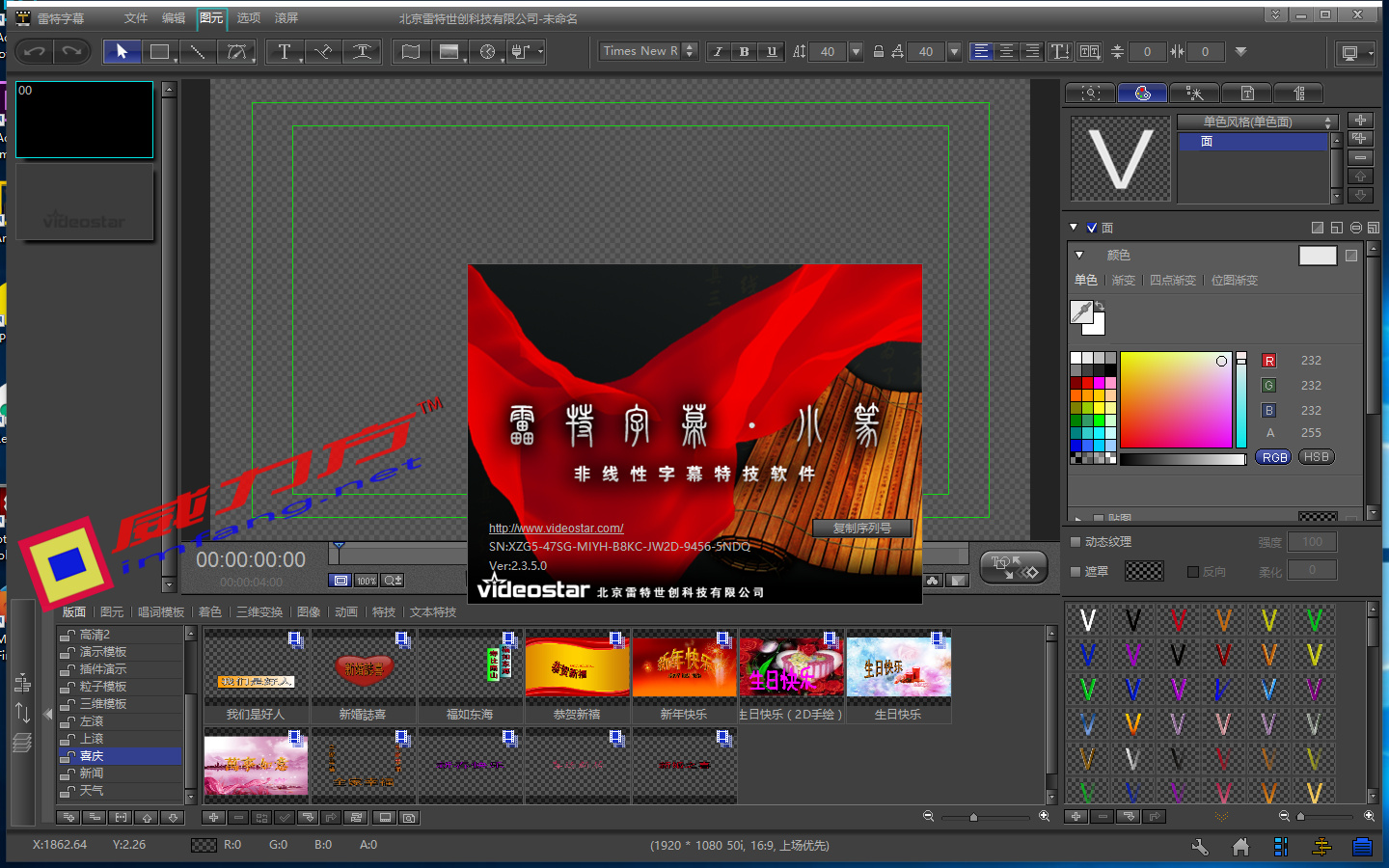1389x868 pixels.
Task: Open the 单色风格(单色面) style dropdown
Action: pos(1257,122)
